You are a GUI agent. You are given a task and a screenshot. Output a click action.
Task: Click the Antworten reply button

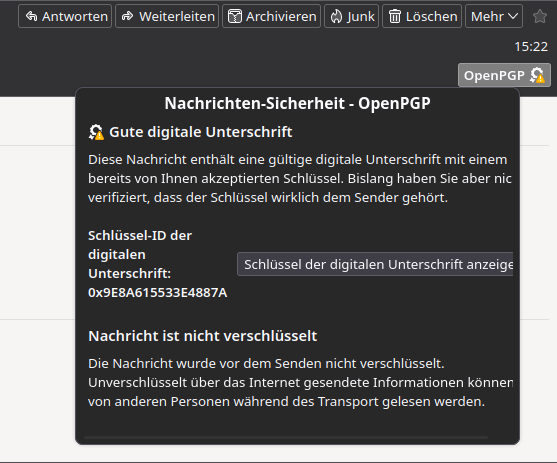pos(65,16)
